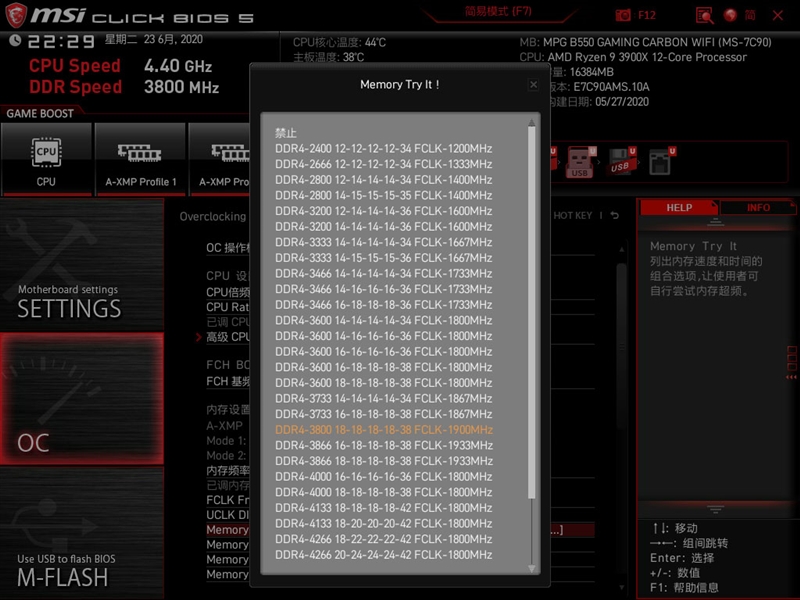
Task: Click the MSI dragon logo
Action: (x=15, y=13)
